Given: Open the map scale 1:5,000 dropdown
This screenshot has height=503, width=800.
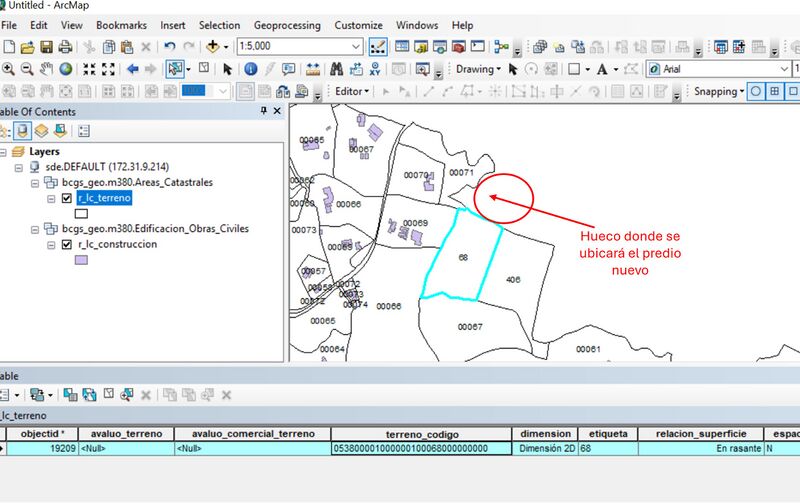Looking at the screenshot, I should [356, 46].
